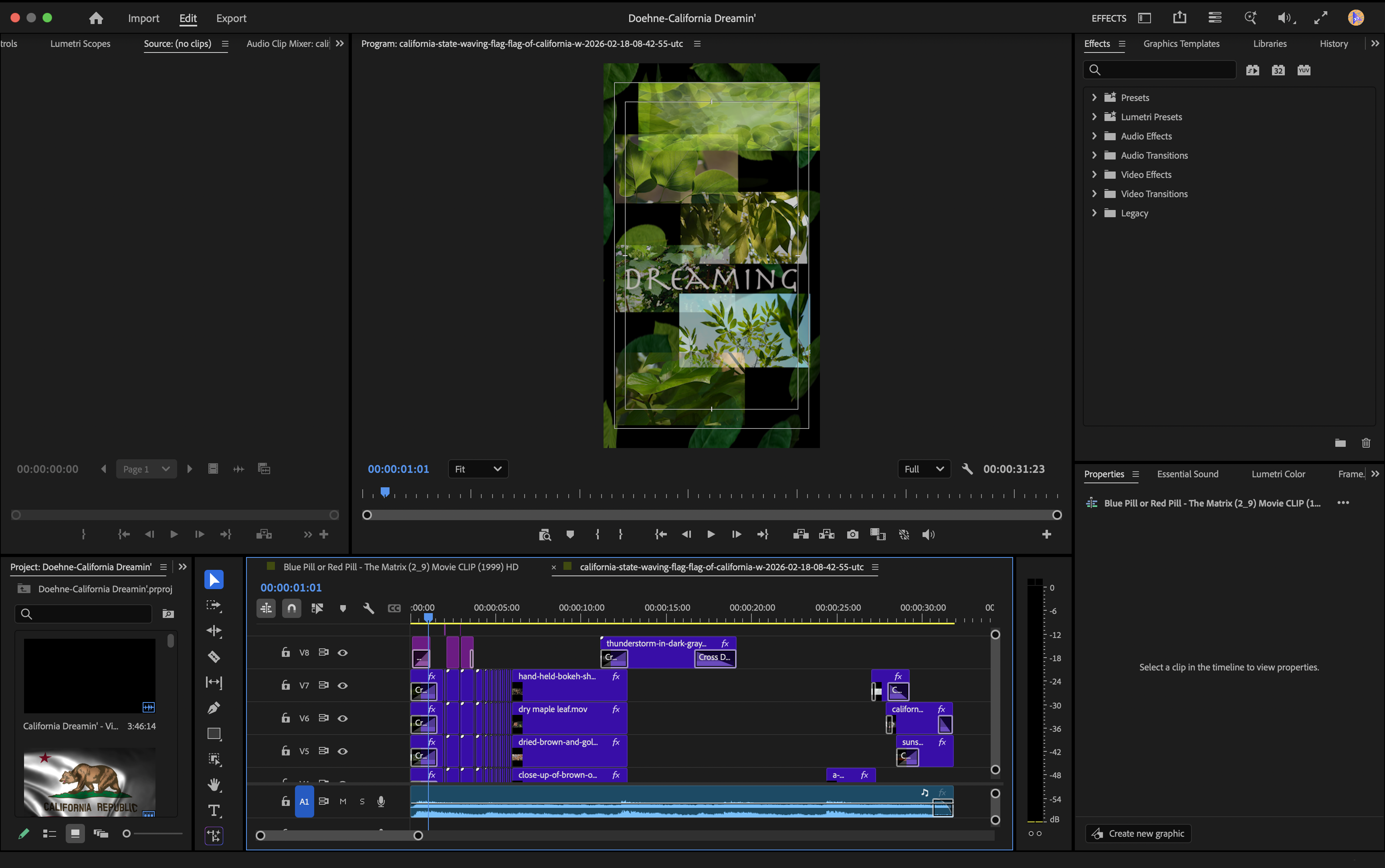Switch to the Import workspace tab

pyautogui.click(x=143, y=18)
